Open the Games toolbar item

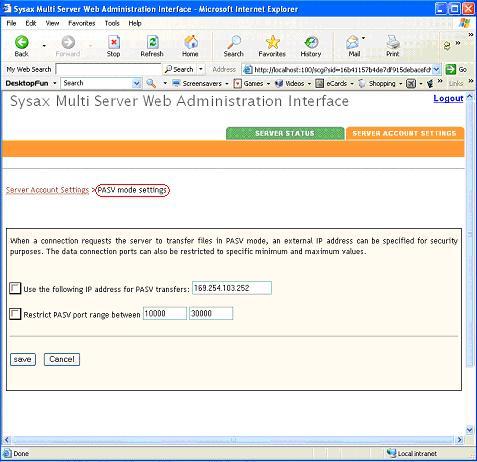[x=249, y=83]
